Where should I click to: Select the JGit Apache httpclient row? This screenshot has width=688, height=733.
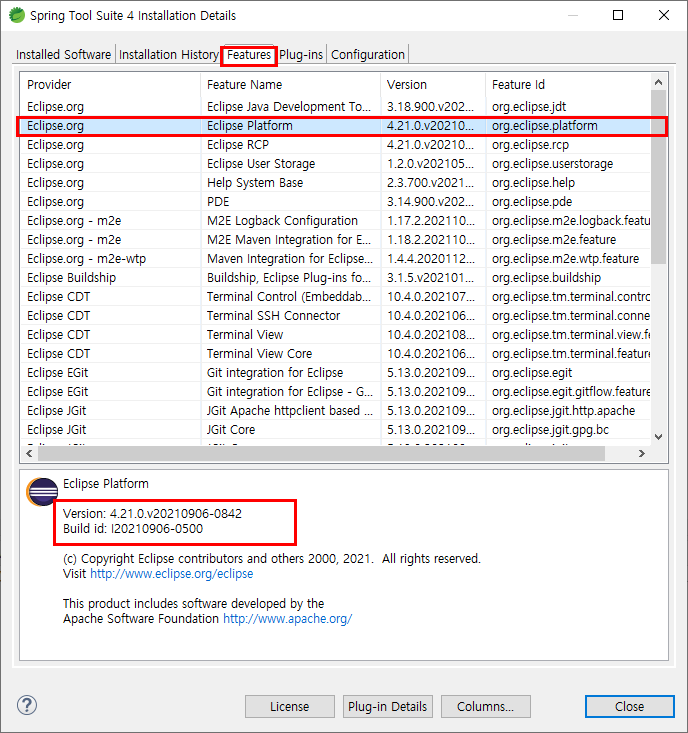[335, 411]
